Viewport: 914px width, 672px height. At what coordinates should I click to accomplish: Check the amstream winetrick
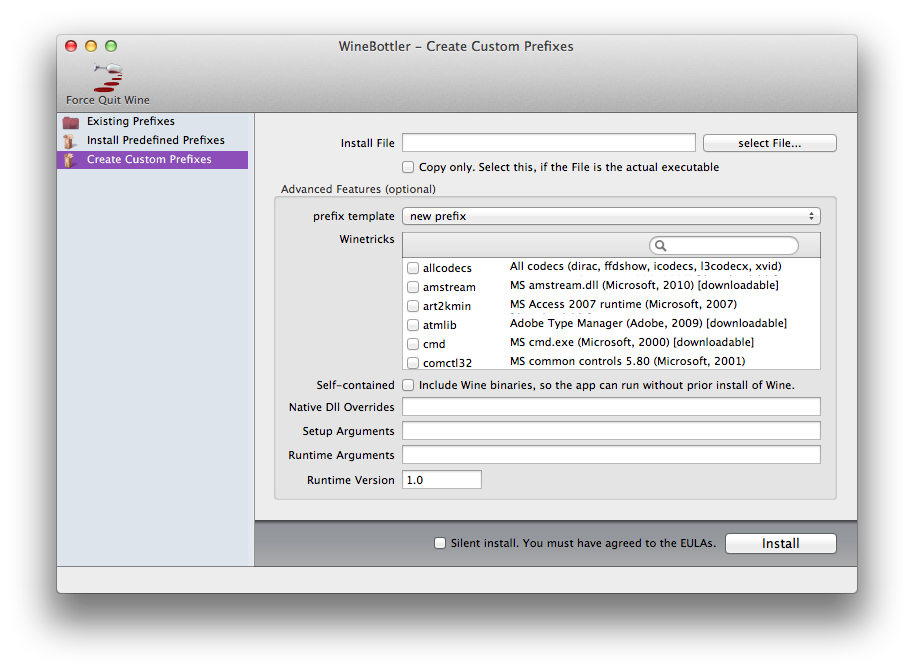[413, 287]
